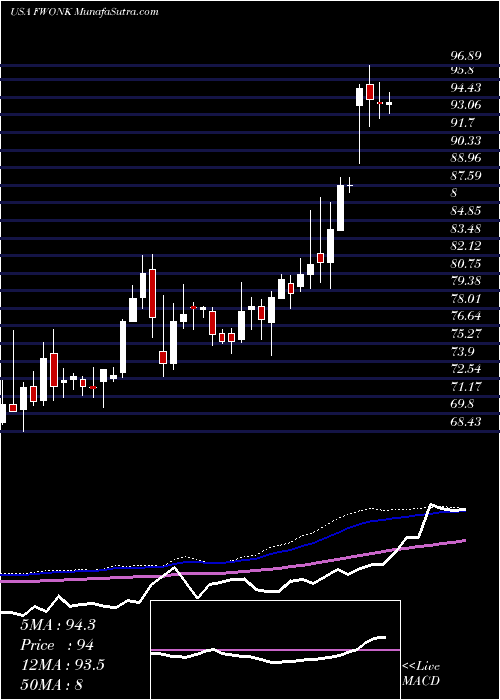Image resolution: width=500 pixels, height=700 pixels.
Task: Click the '50MA : 8' readout
Action: (52, 684)
